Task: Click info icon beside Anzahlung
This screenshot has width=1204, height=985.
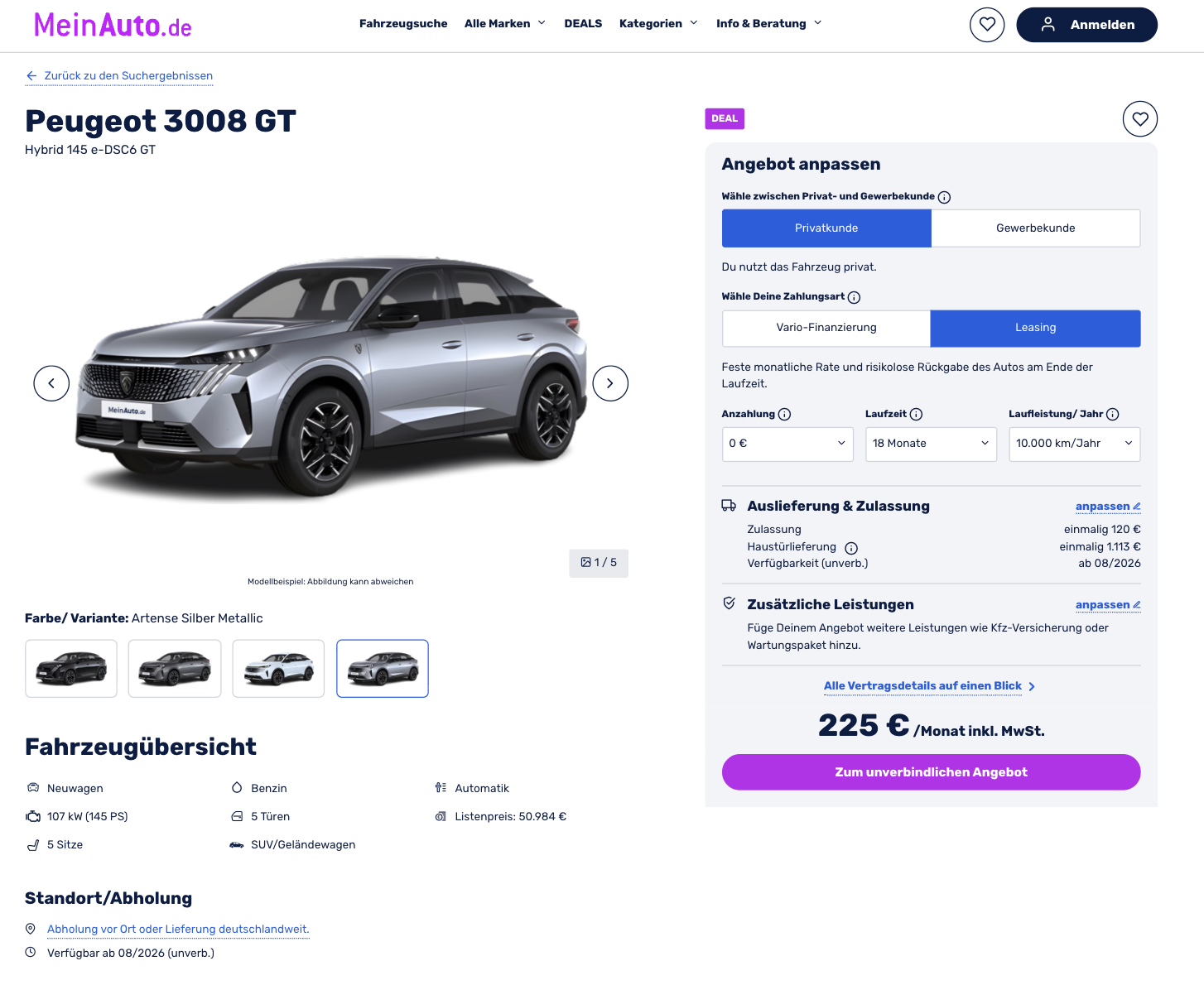Action: pyautogui.click(x=785, y=415)
